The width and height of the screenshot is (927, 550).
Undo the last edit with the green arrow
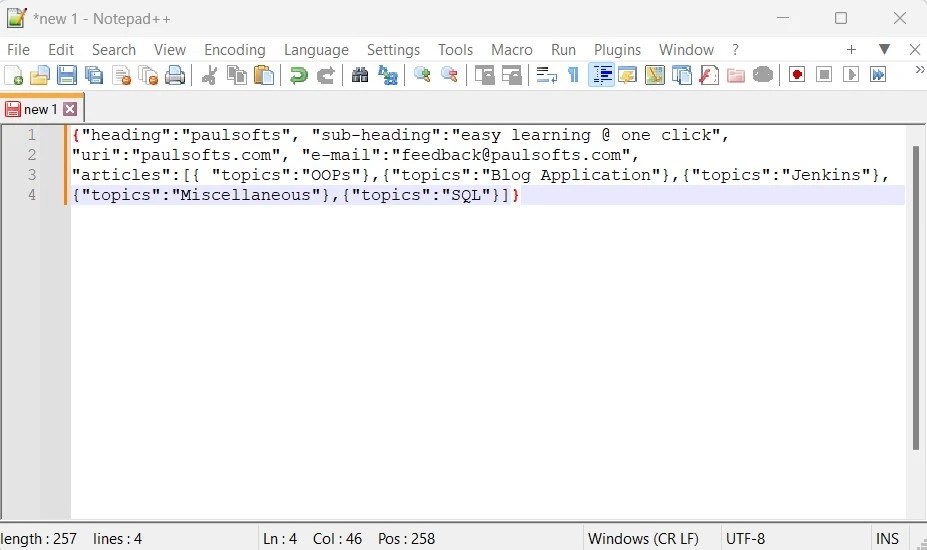[x=299, y=75]
